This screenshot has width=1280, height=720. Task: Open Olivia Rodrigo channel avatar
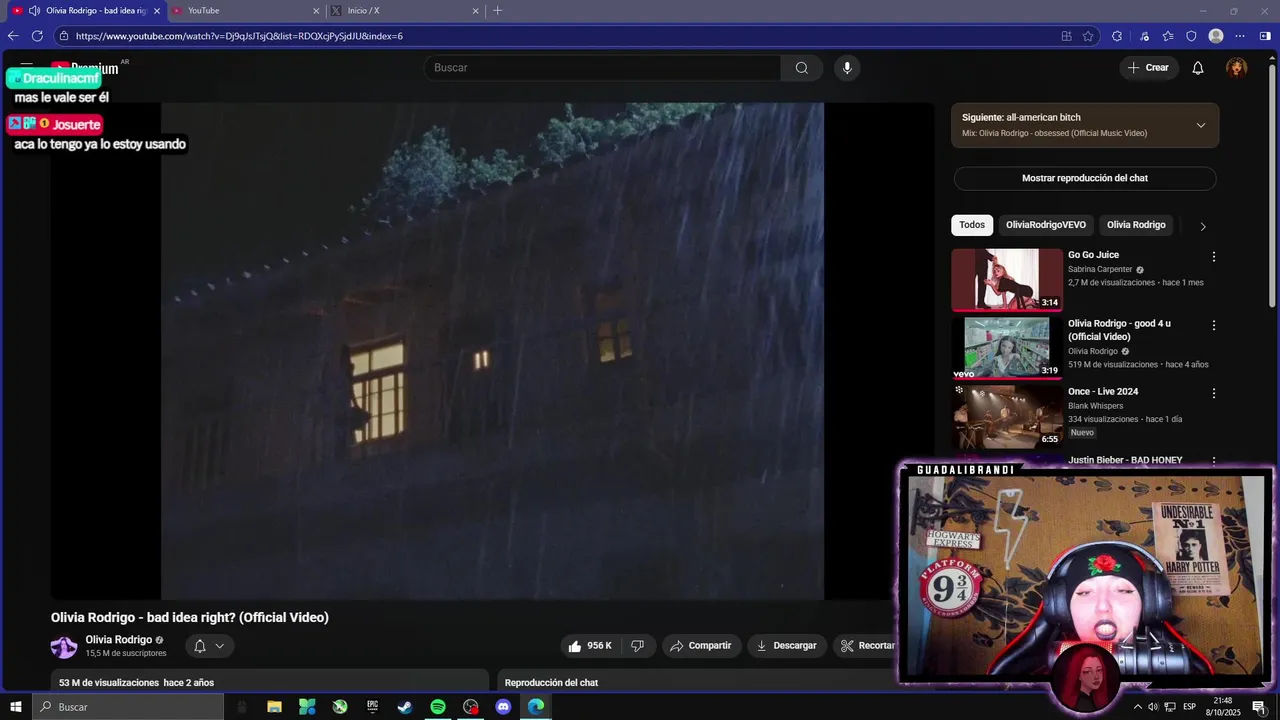[x=64, y=647]
